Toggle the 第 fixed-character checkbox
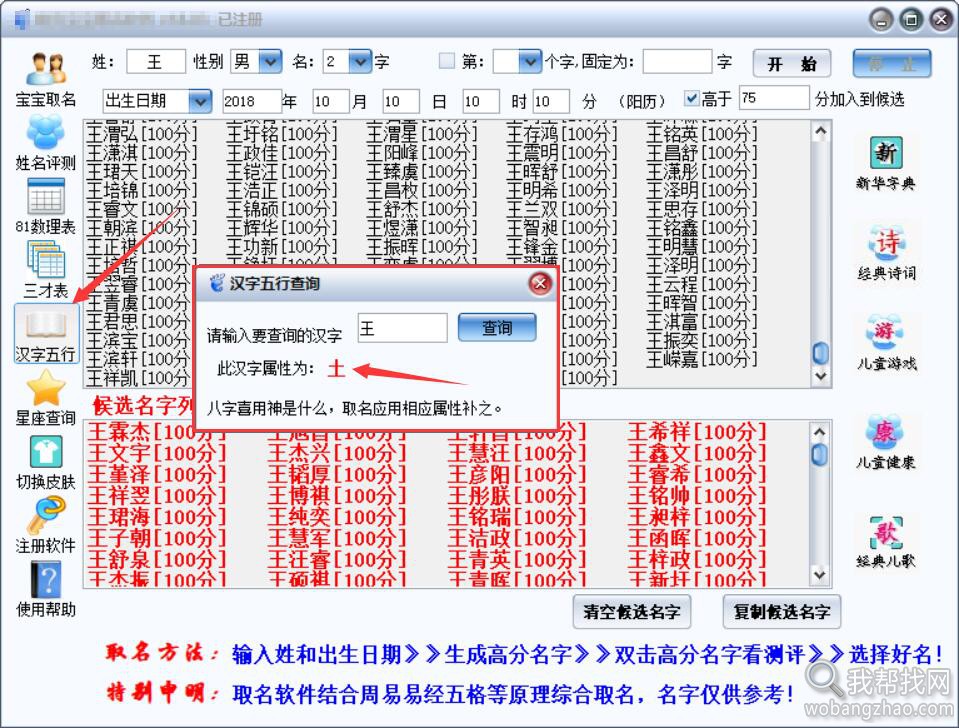959x728 pixels. (447, 61)
